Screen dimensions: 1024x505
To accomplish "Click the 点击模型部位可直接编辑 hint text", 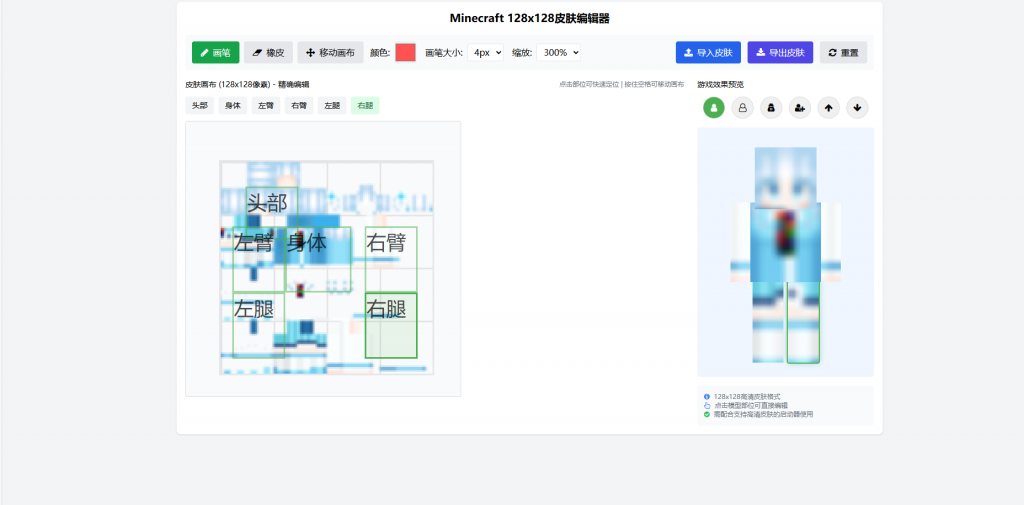I will click(750, 406).
